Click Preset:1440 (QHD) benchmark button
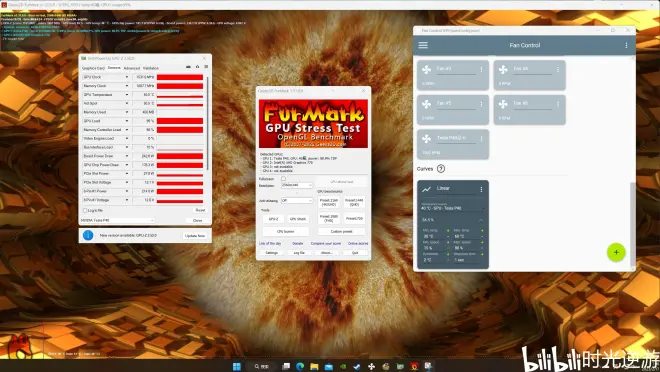660x372 pixels. pos(354,202)
